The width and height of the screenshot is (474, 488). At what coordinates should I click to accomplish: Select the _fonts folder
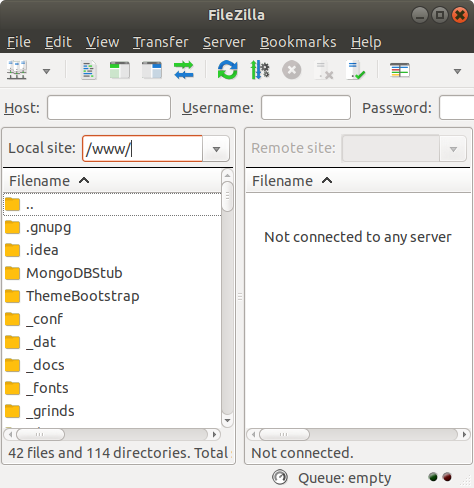coord(112,388)
